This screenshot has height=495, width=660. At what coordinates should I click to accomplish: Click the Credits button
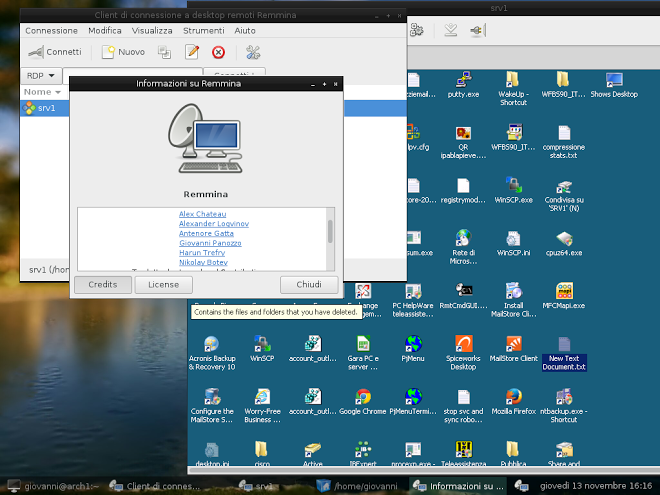[x=102, y=285]
